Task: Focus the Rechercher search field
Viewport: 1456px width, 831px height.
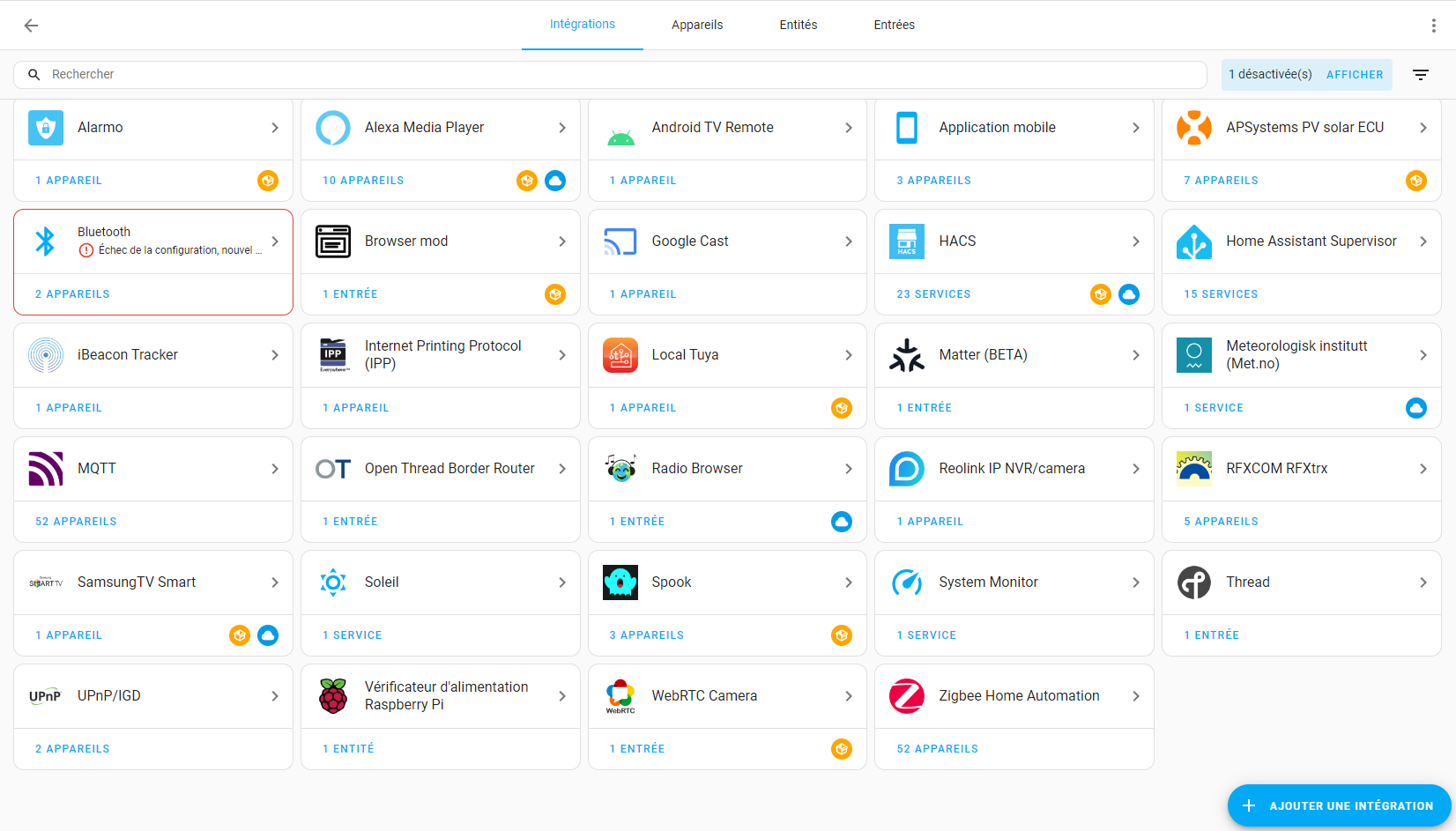Action: (610, 75)
